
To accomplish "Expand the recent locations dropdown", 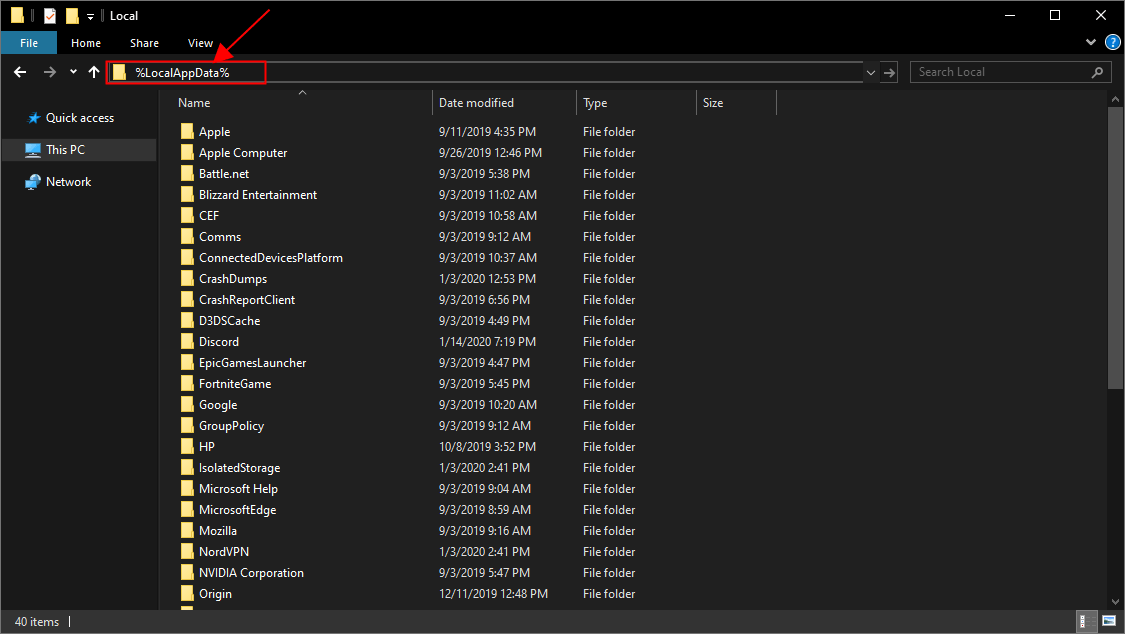I will coord(73,72).
